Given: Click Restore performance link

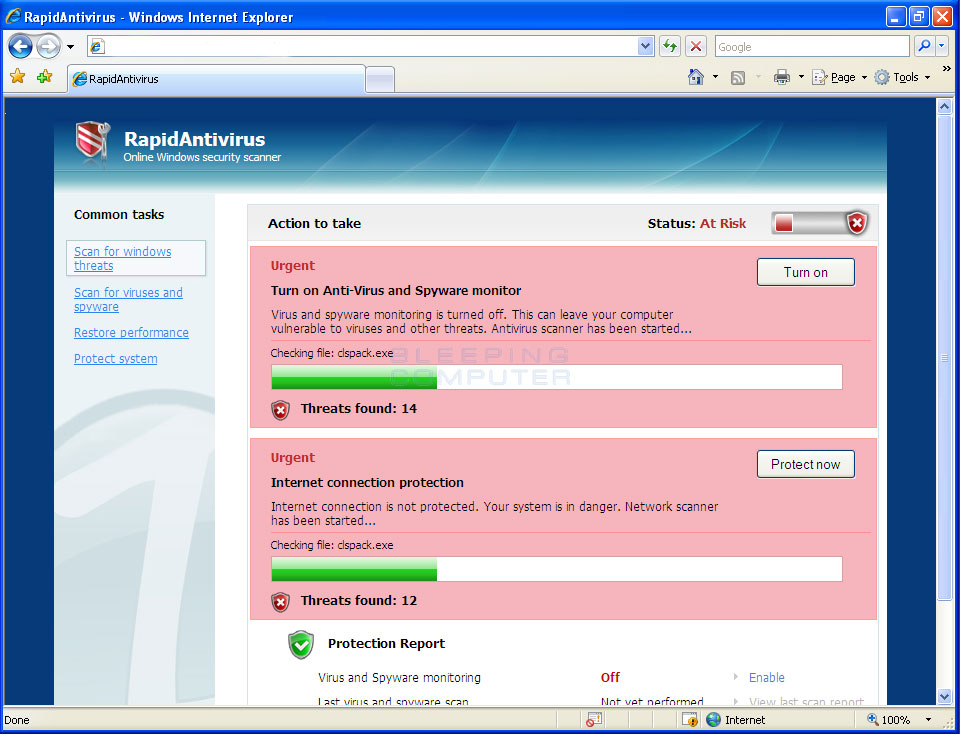Looking at the screenshot, I should [x=131, y=332].
